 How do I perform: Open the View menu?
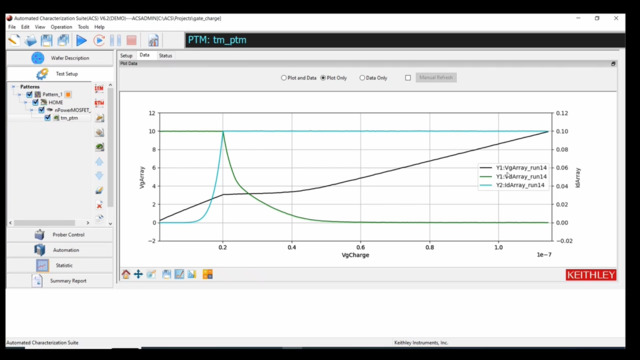40,27
